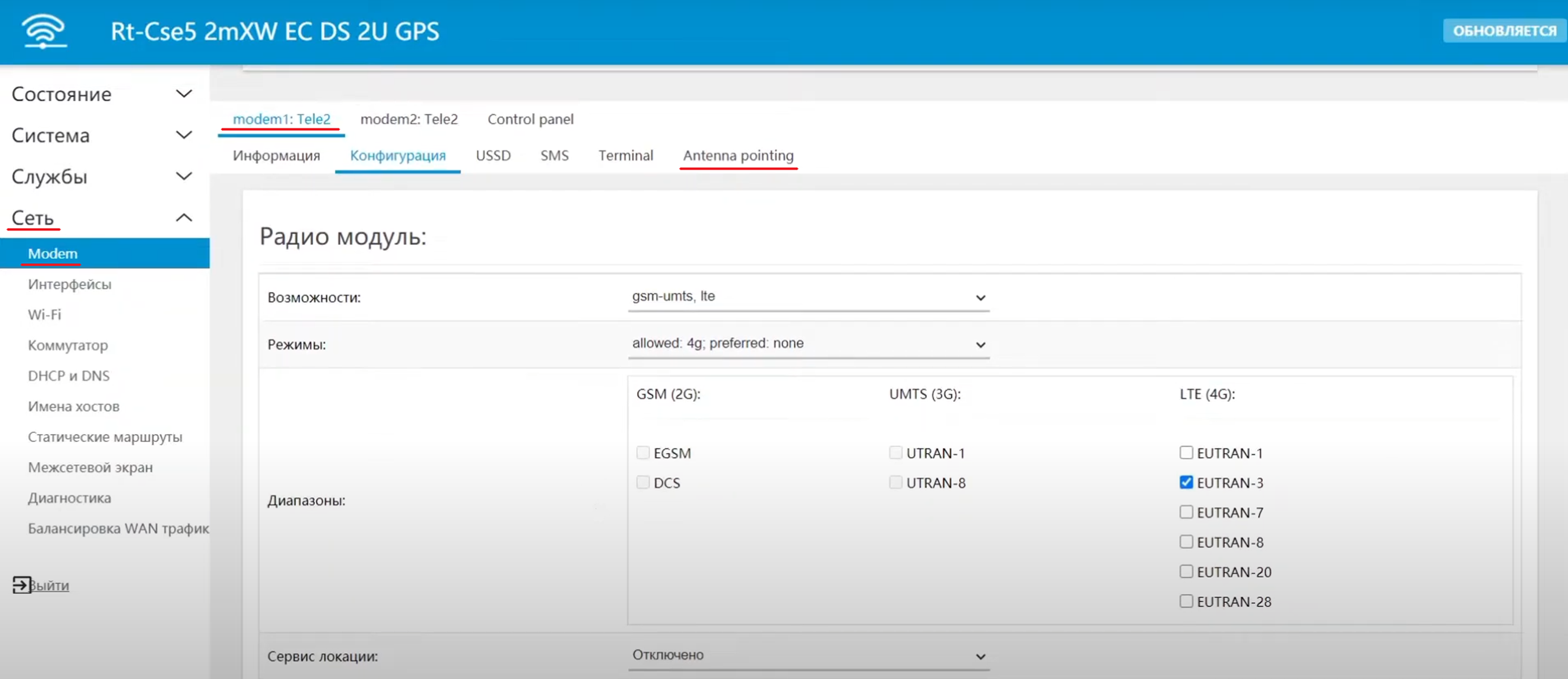1568x679 pixels.
Task: Switch to modem2: Tele2 tab
Action: [409, 119]
